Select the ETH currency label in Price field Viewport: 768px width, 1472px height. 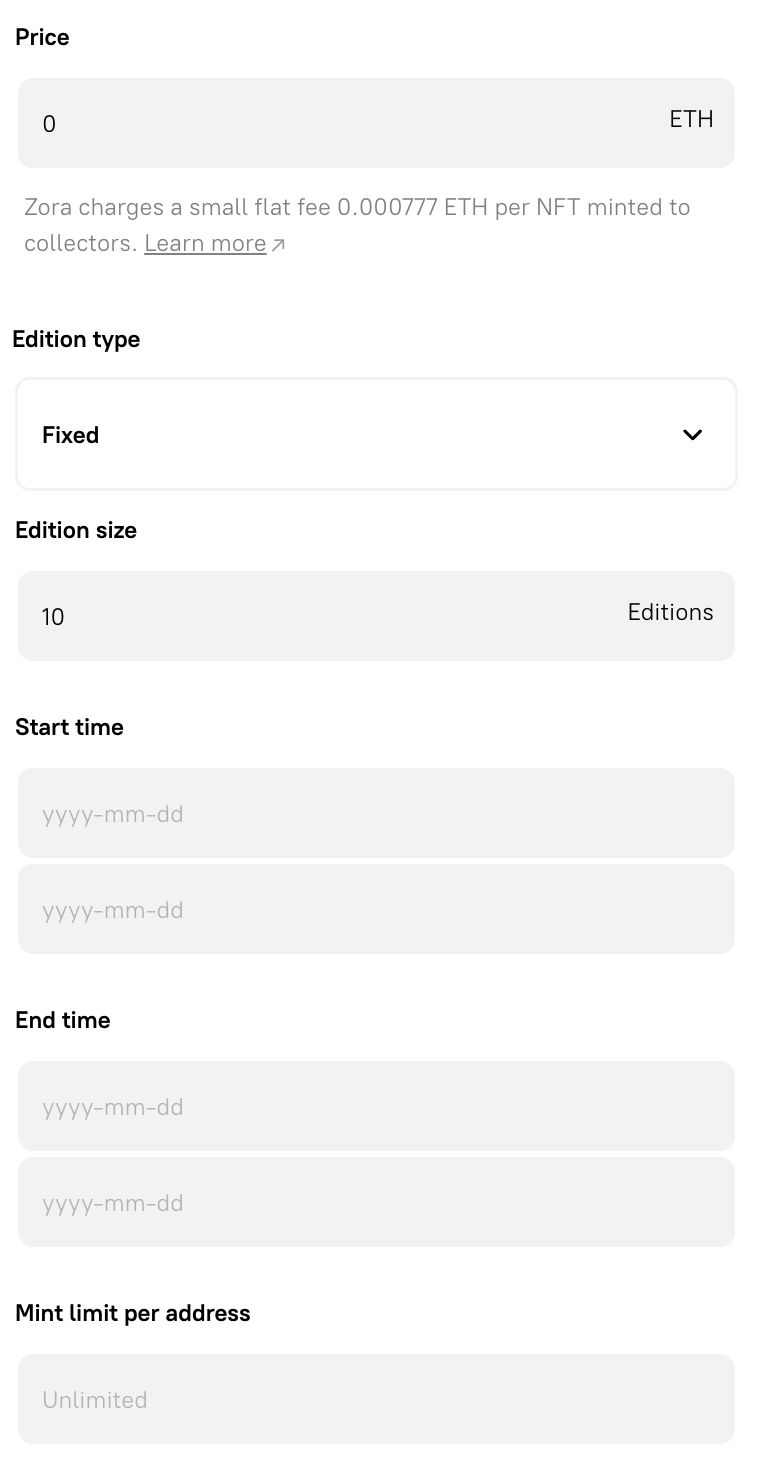(x=691, y=119)
